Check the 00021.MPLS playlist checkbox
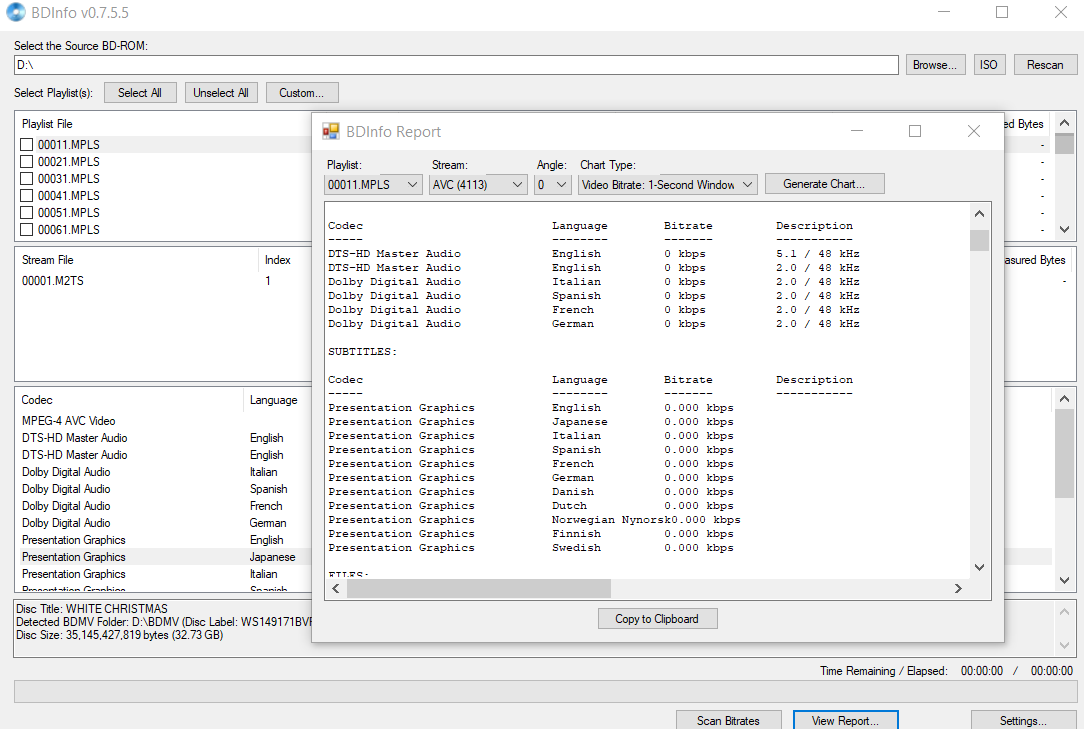 [26, 162]
